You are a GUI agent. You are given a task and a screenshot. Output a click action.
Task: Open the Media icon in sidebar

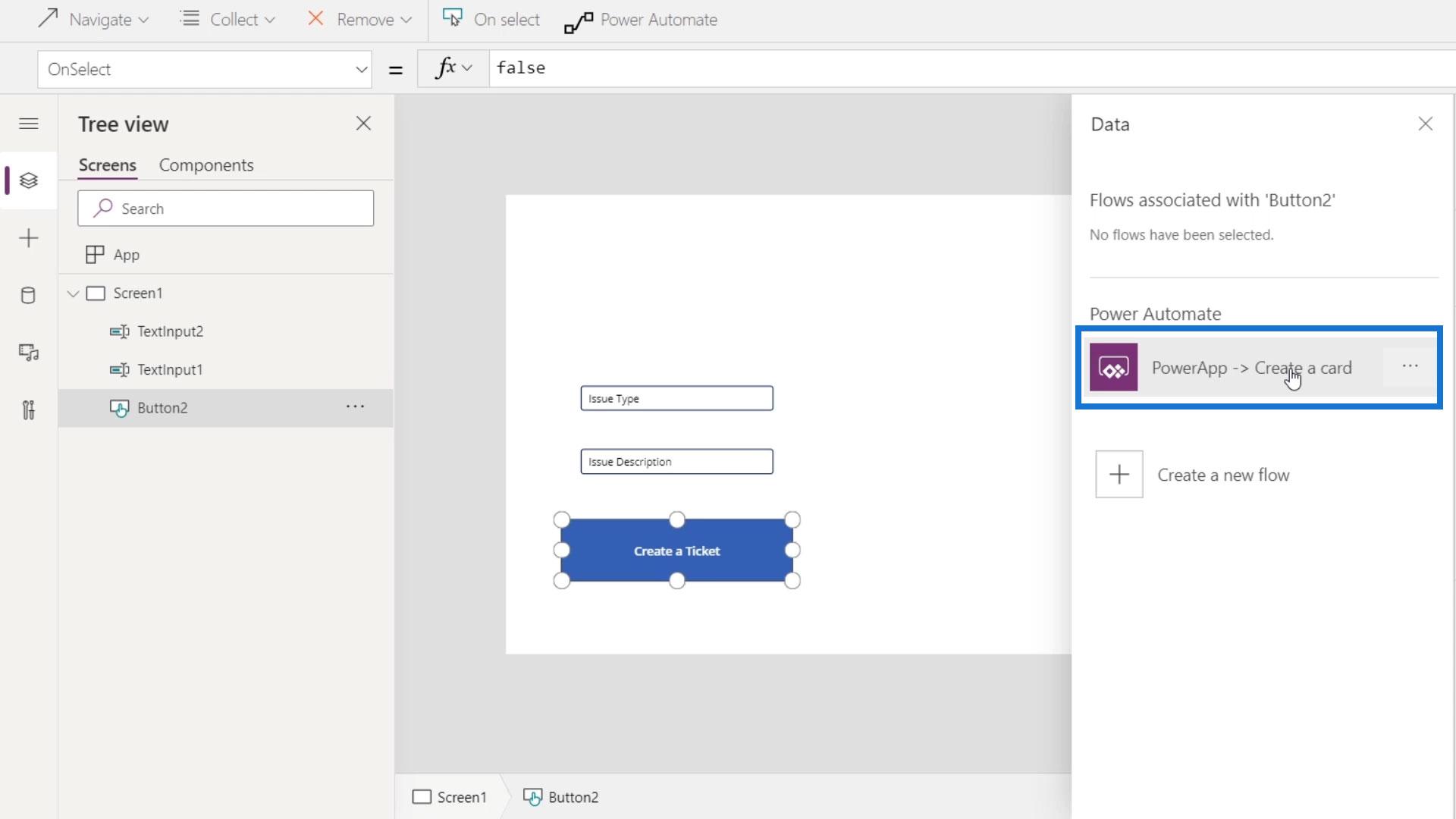[x=29, y=353]
